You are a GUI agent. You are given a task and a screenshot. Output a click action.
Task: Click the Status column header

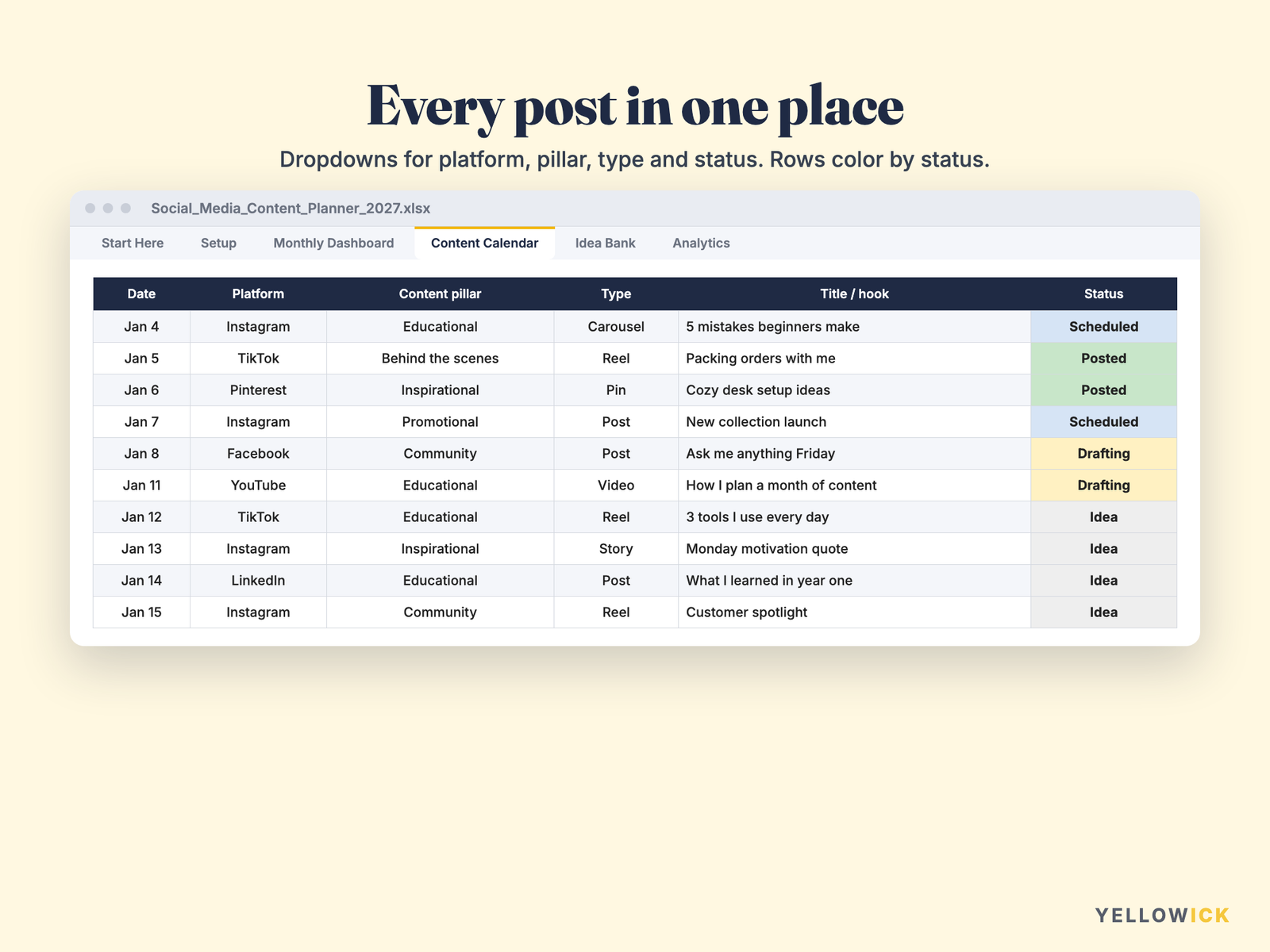pos(1103,294)
